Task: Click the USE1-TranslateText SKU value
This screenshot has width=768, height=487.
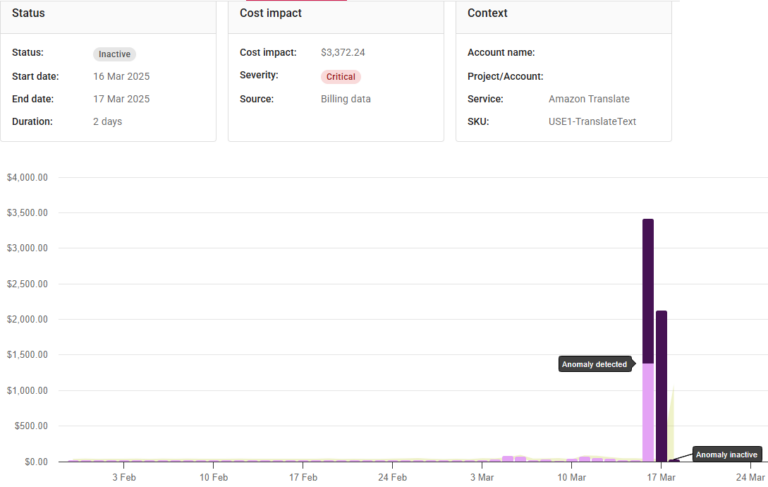Action: (x=592, y=121)
